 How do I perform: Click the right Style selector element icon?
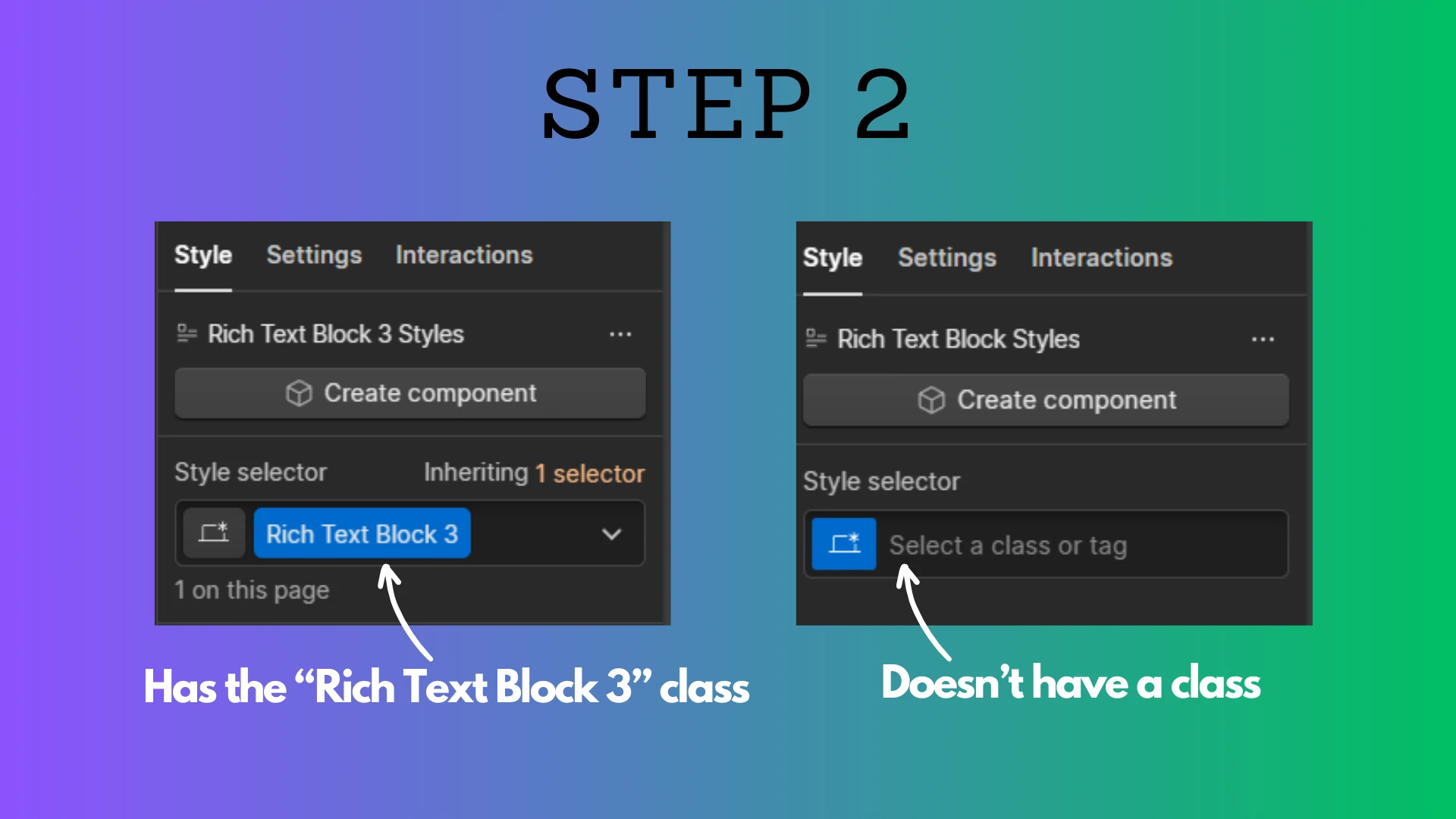(x=844, y=544)
